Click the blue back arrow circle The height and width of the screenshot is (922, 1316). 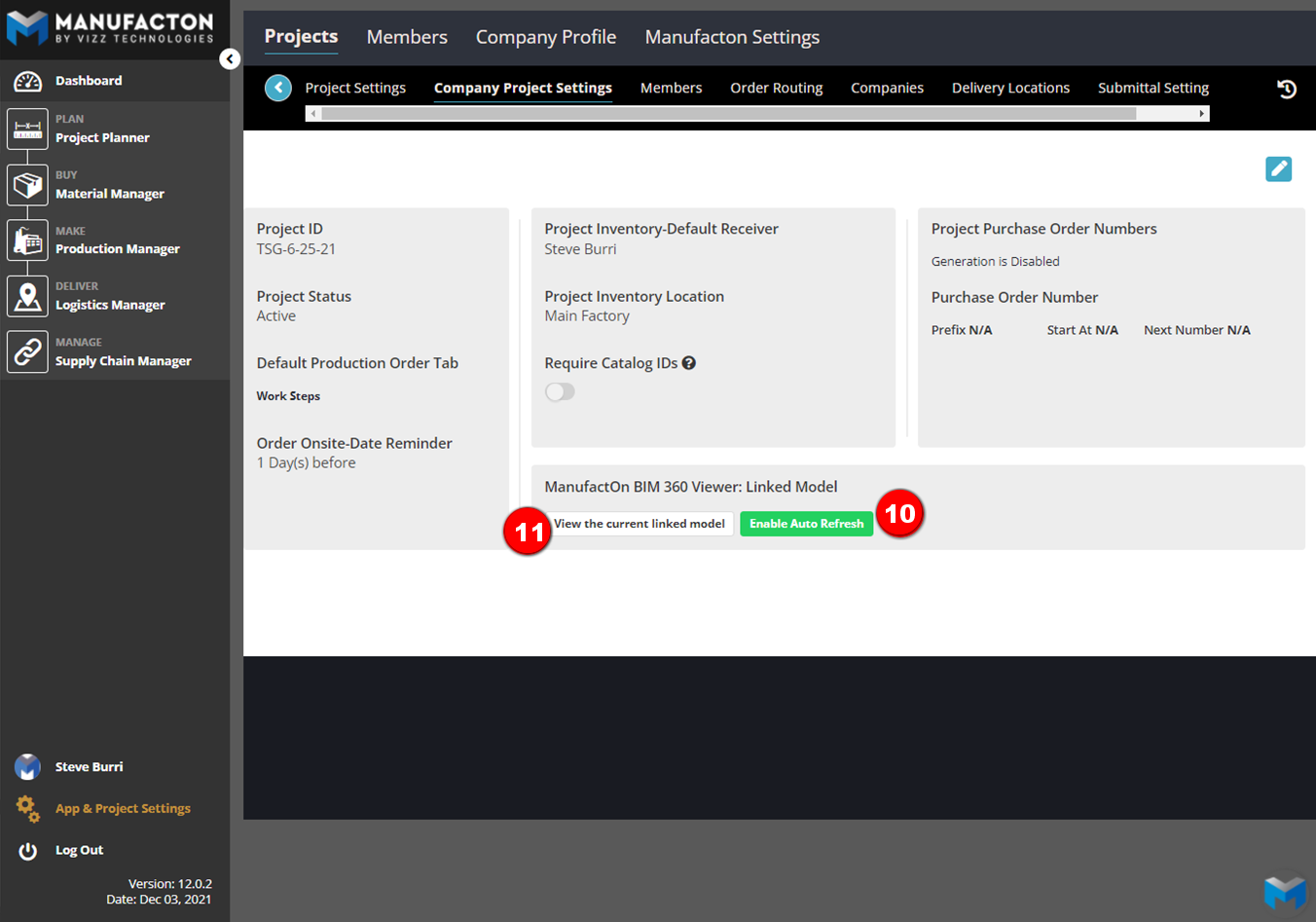(278, 88)
